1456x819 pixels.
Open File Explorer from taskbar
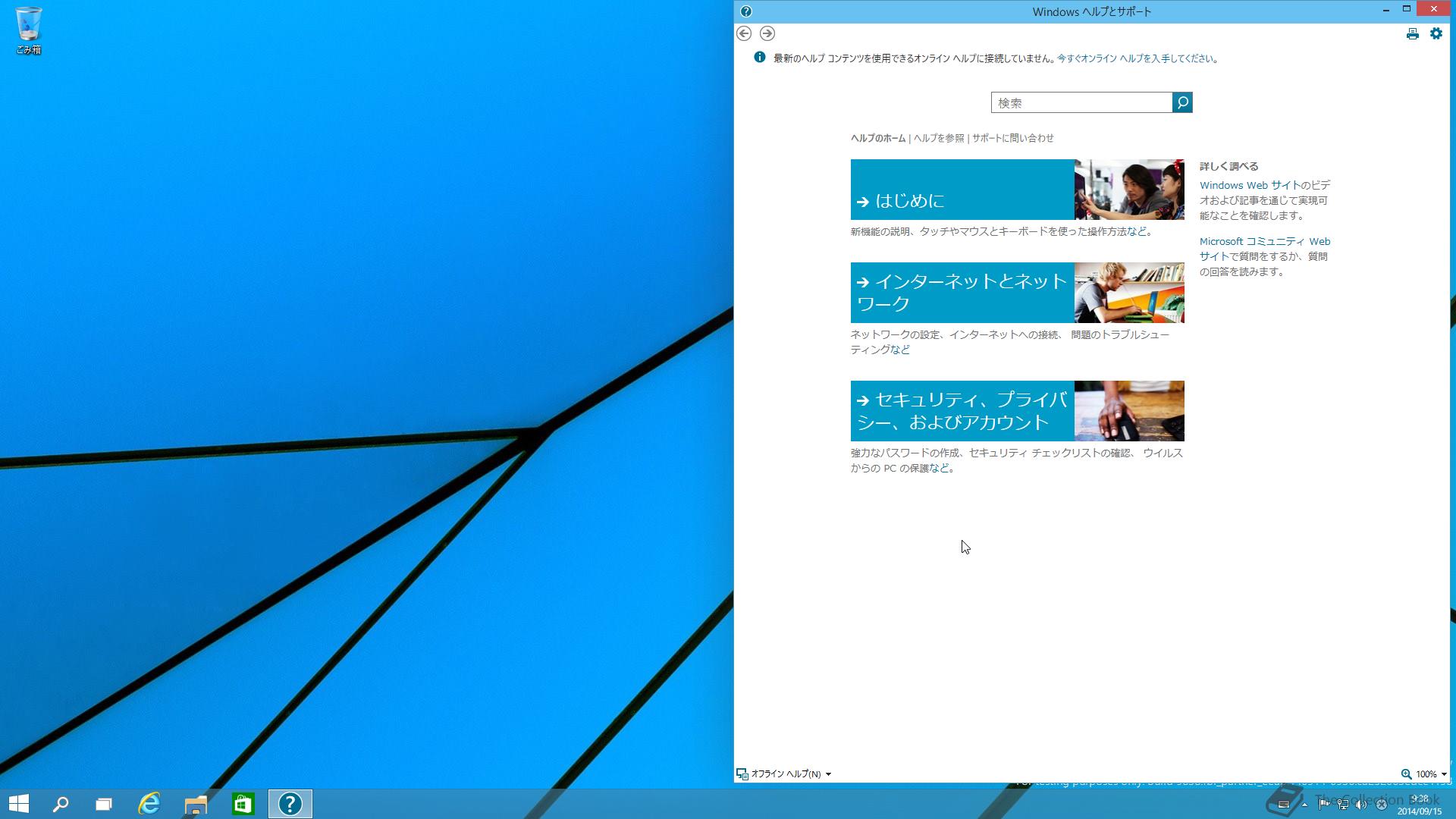[196, 804]
